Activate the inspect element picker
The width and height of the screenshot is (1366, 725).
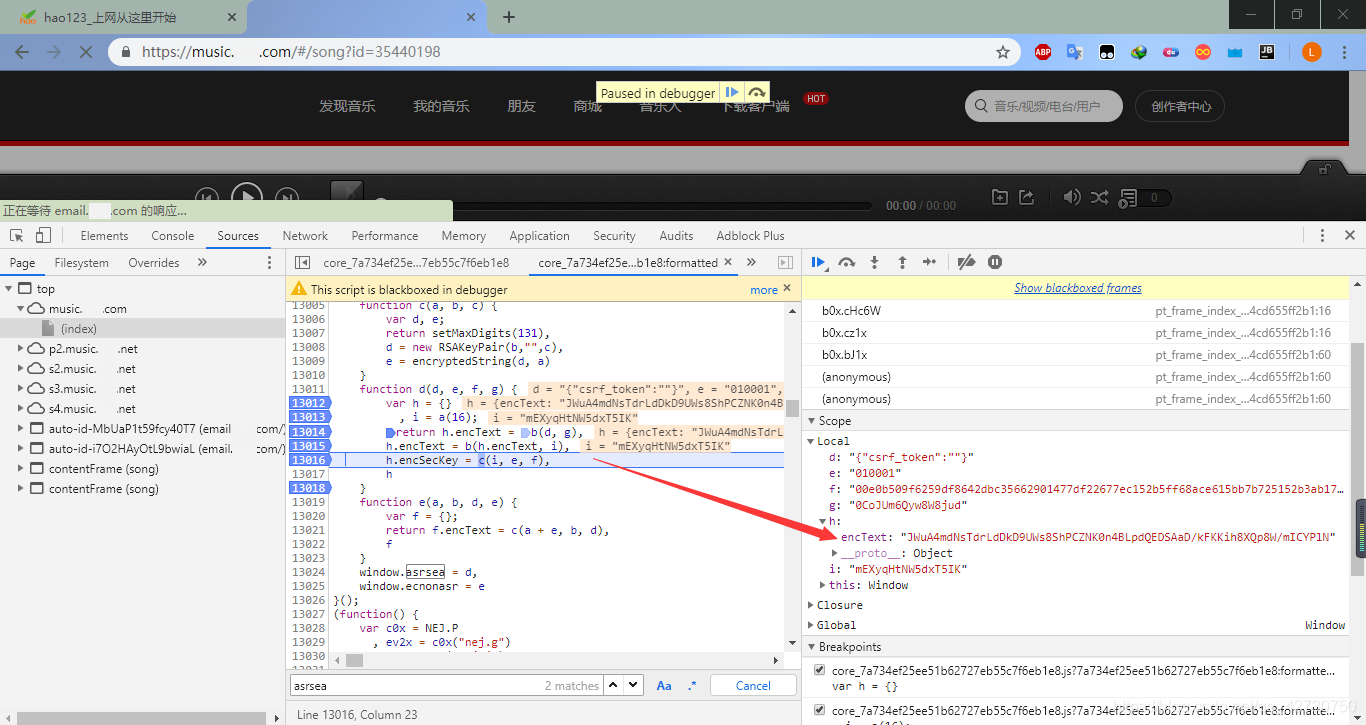click(x=17, y=236)
